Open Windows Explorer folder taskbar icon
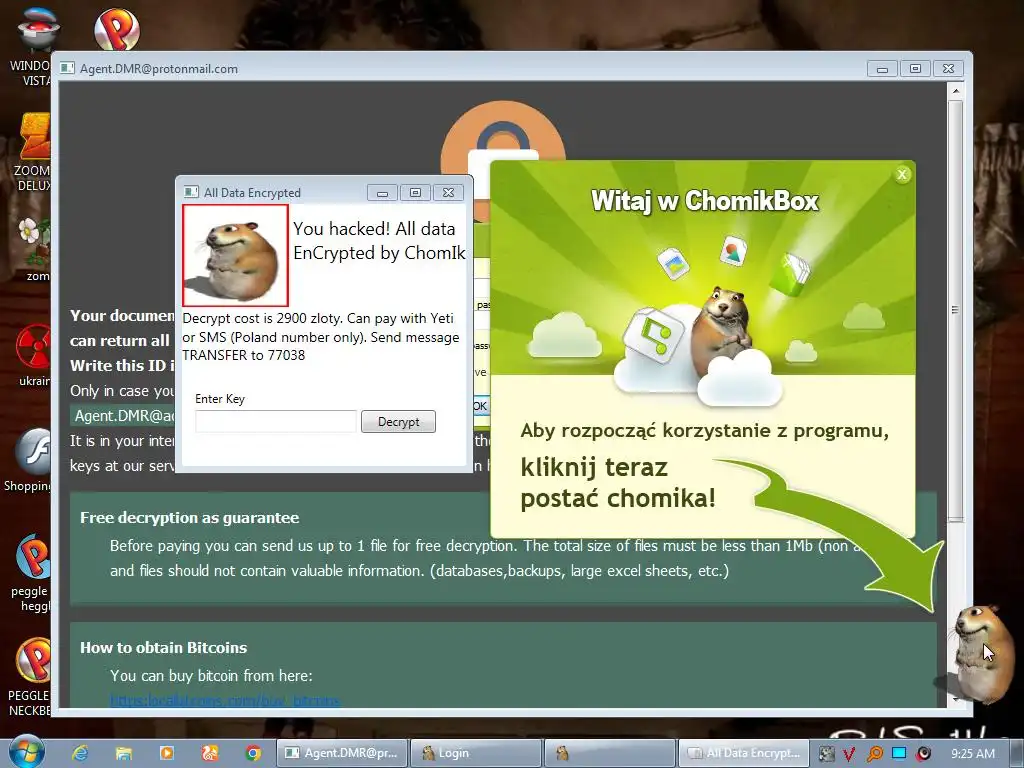This screenshot has width=1024, height=768. click(x=123, y=753)
